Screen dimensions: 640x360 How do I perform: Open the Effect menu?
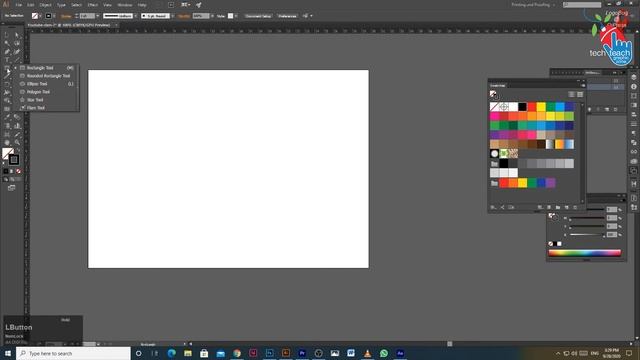(93, 5)
